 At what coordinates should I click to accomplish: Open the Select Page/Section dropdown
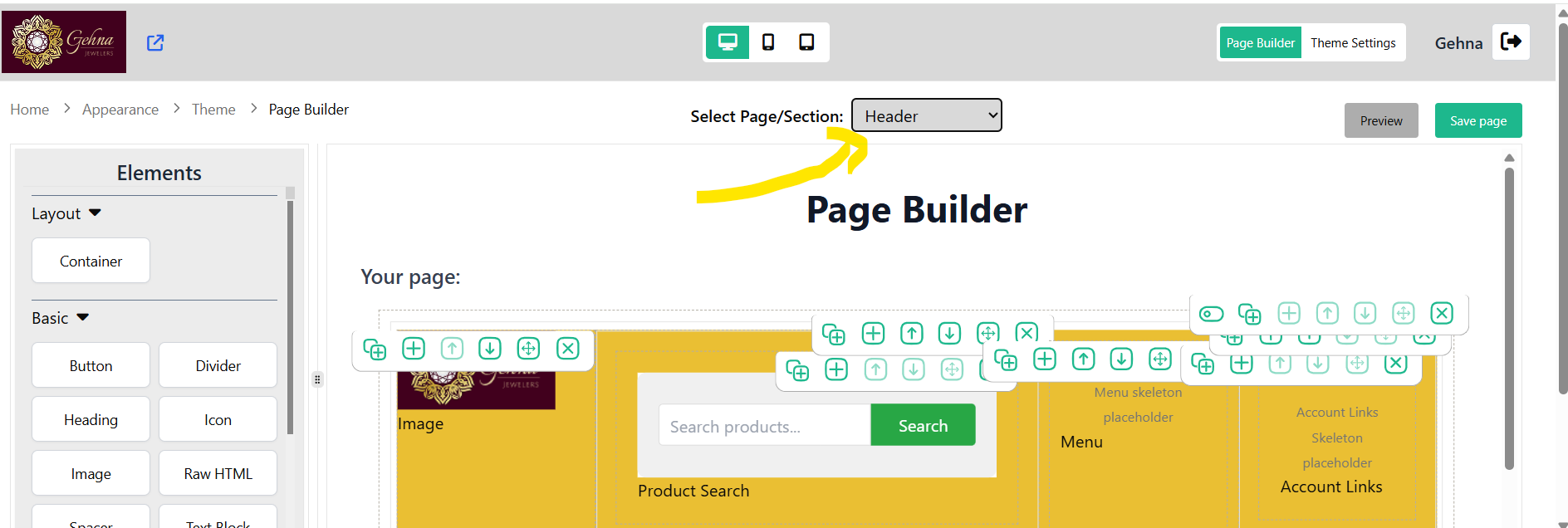(926, 115)
